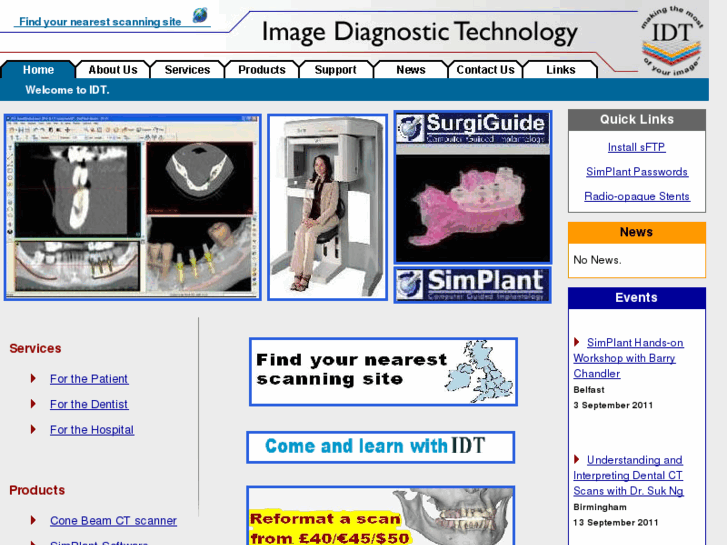This screenshot has width=727, height=545.
Task: Click the red Products section heading
Action: (37, 490)
